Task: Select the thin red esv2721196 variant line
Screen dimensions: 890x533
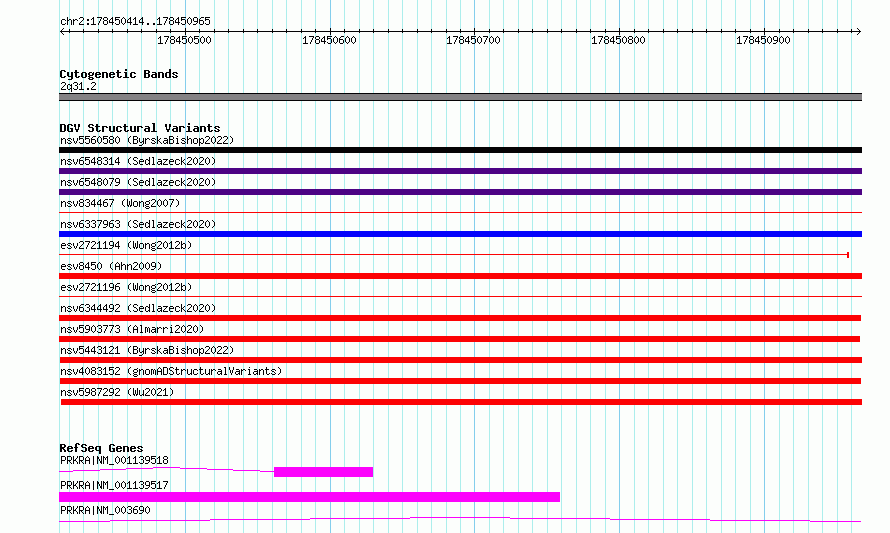Action: pyautogui.click(x=460, y=296)
